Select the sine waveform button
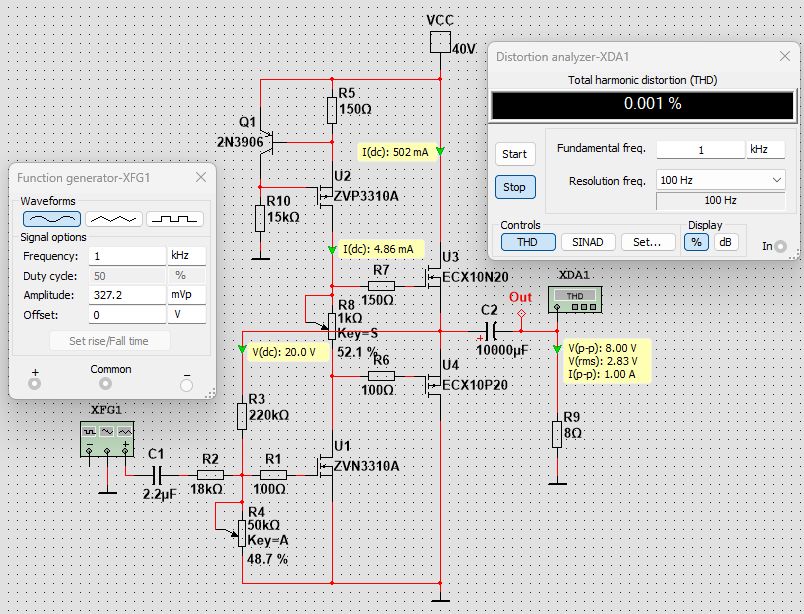 pos(52,219)
